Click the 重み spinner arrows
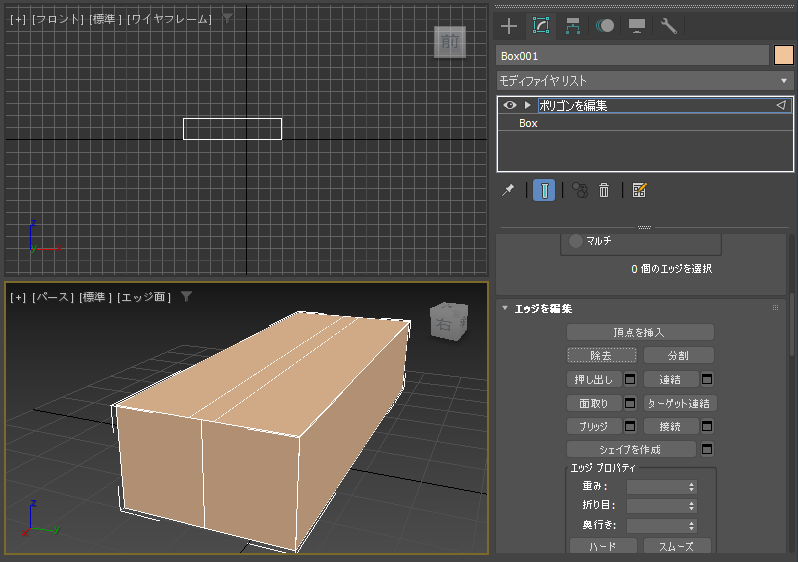Viewport: 798px width, 562px height. click(x=691, y=487)
